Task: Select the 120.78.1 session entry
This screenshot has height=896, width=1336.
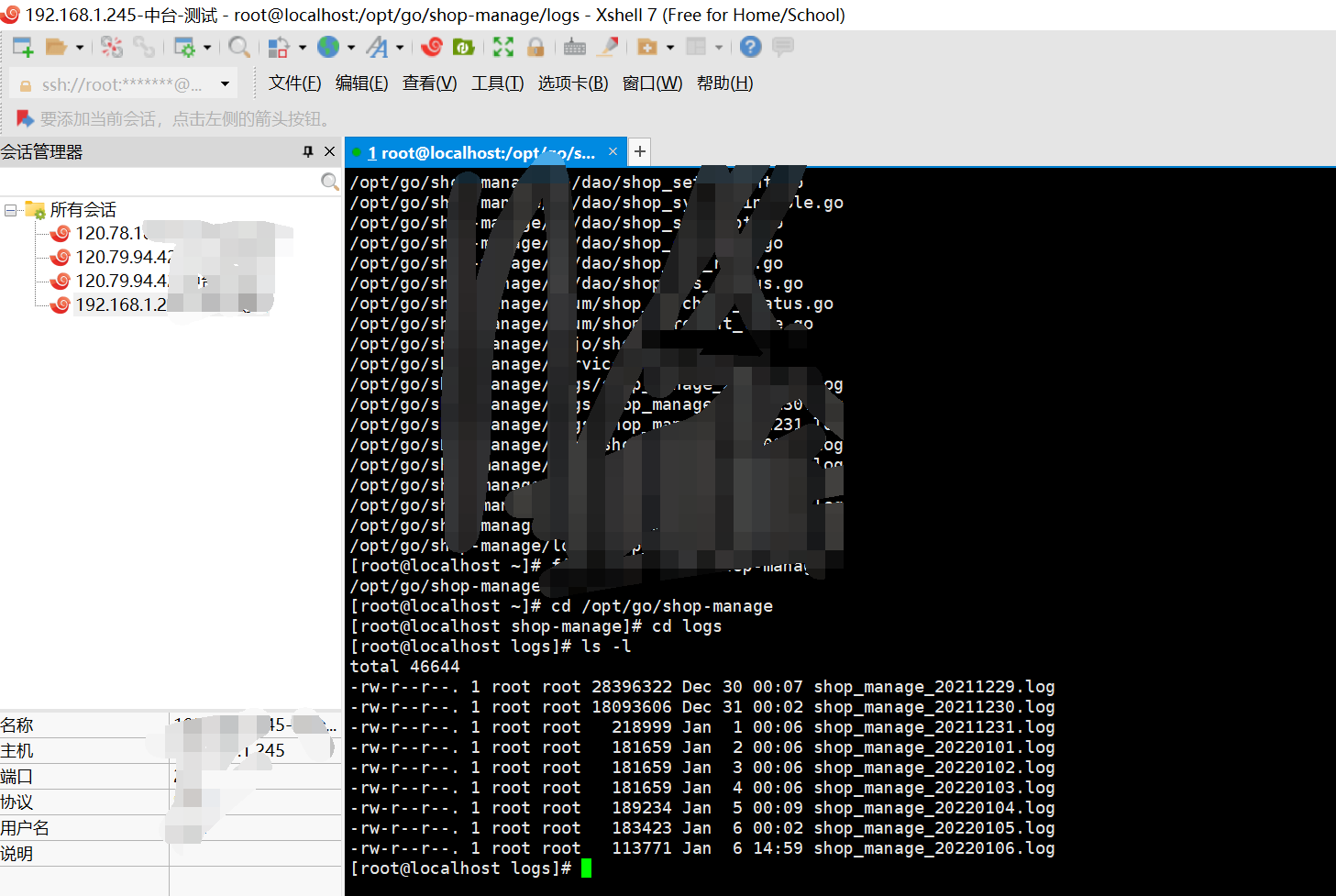Action: [110, 233]
